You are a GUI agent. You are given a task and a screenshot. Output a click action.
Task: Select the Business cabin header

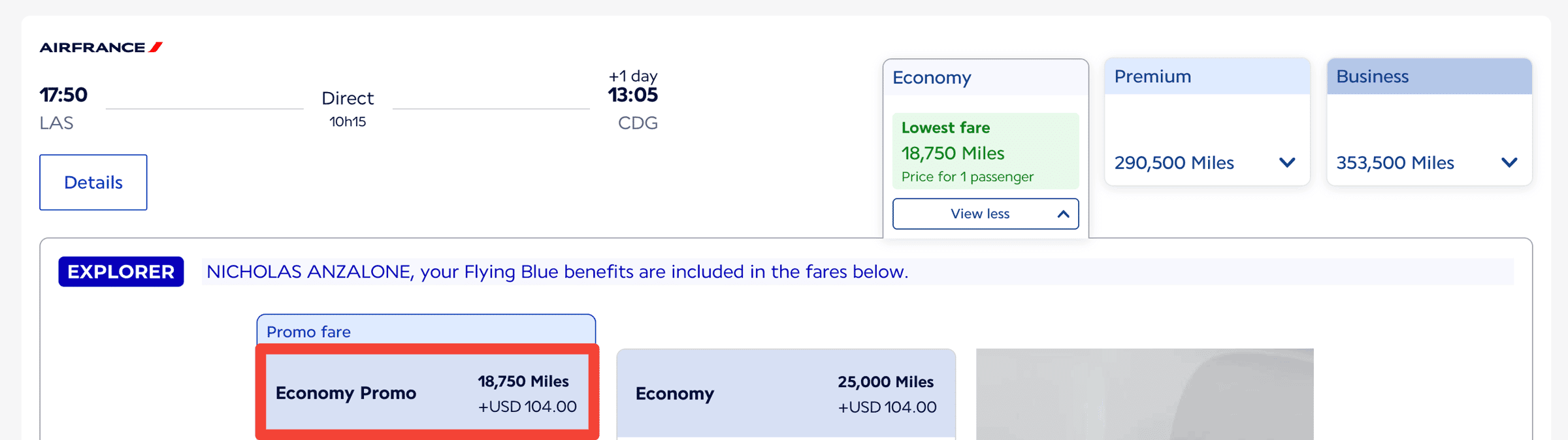coord(1372,76)
